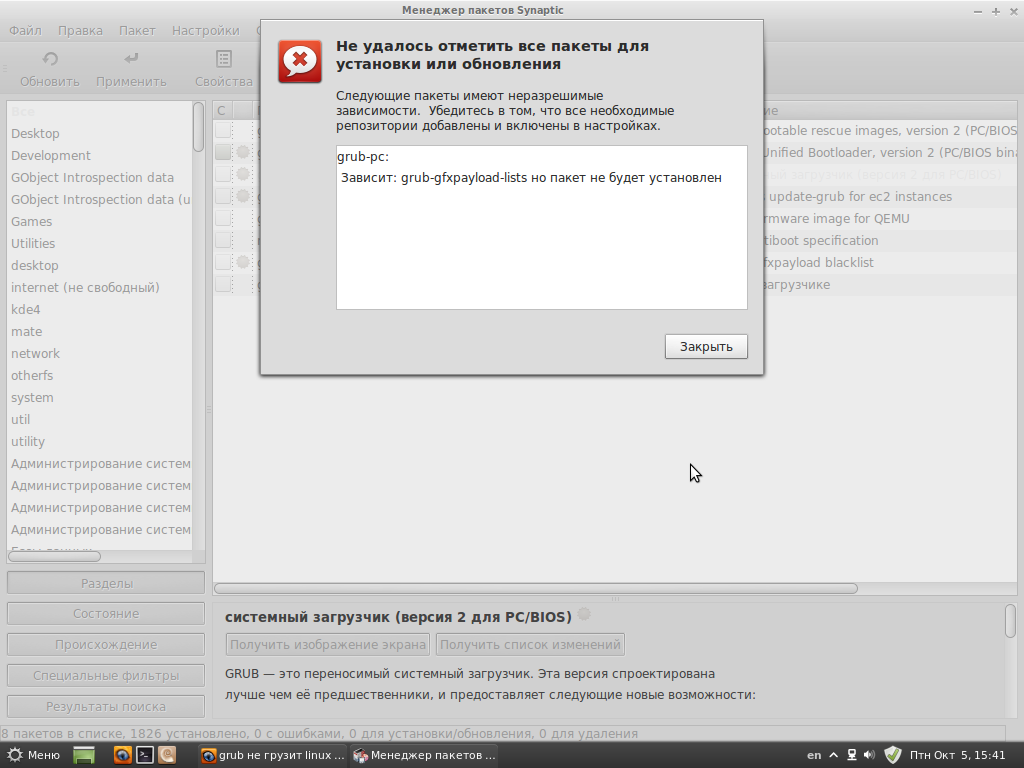
Task: Toggle status box for the update-grub ec2 instances row
Action: click(223, 196)
